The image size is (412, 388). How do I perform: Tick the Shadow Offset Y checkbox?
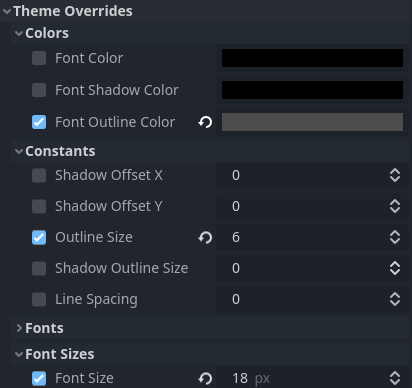click(x=39, y=206)
